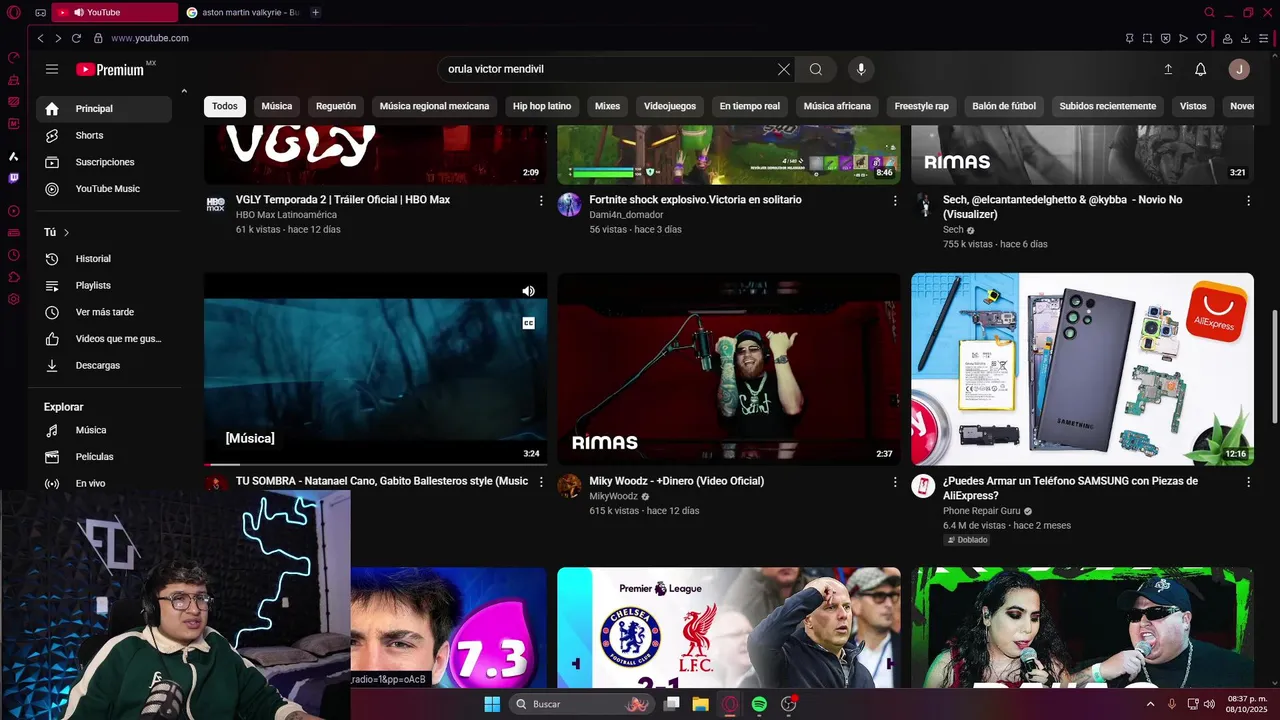
Task: Open options for TU SOMBRA video
Action: click(x=541, y=481)
